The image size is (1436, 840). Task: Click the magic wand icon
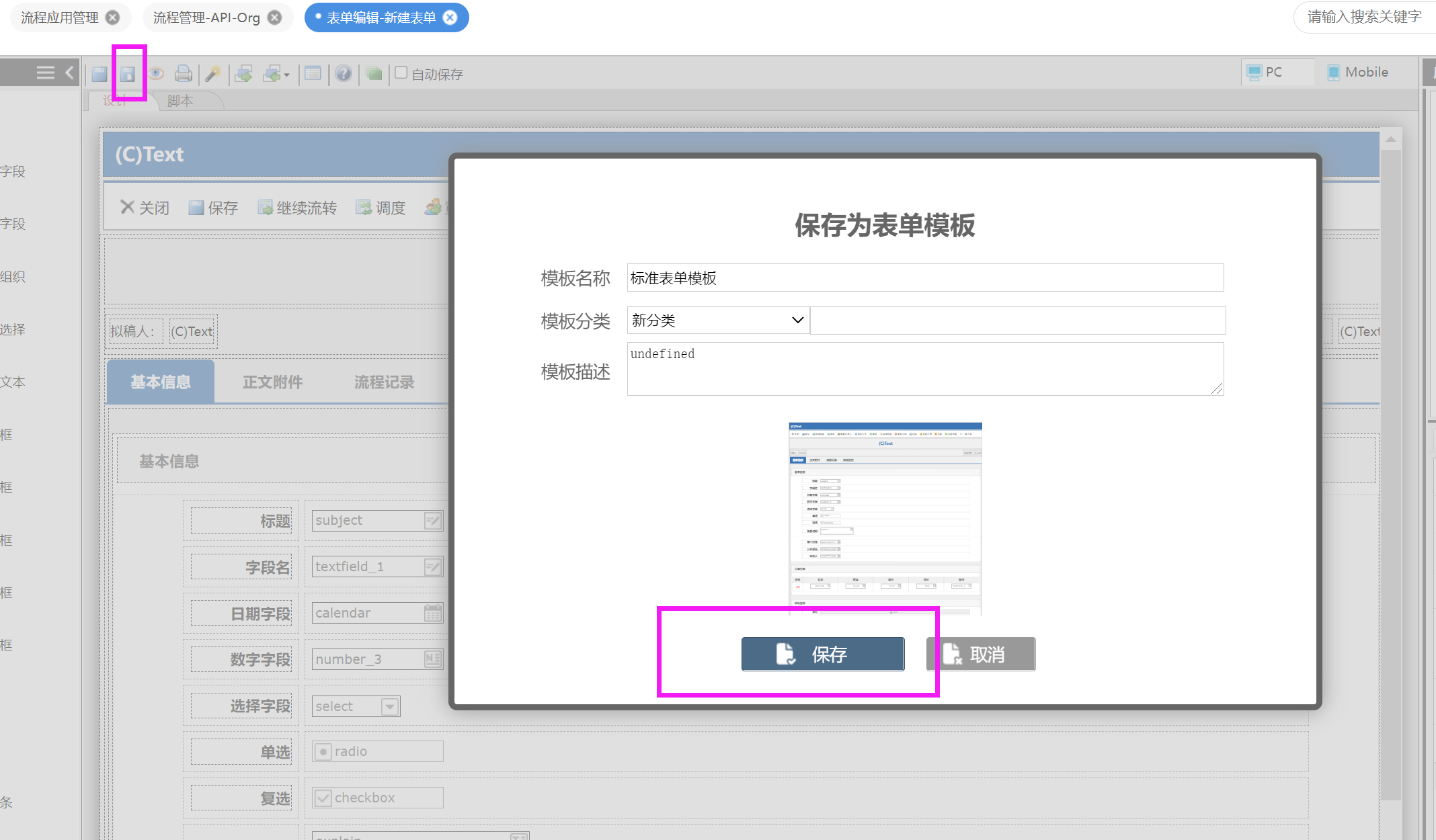click(x=212, y=73)
